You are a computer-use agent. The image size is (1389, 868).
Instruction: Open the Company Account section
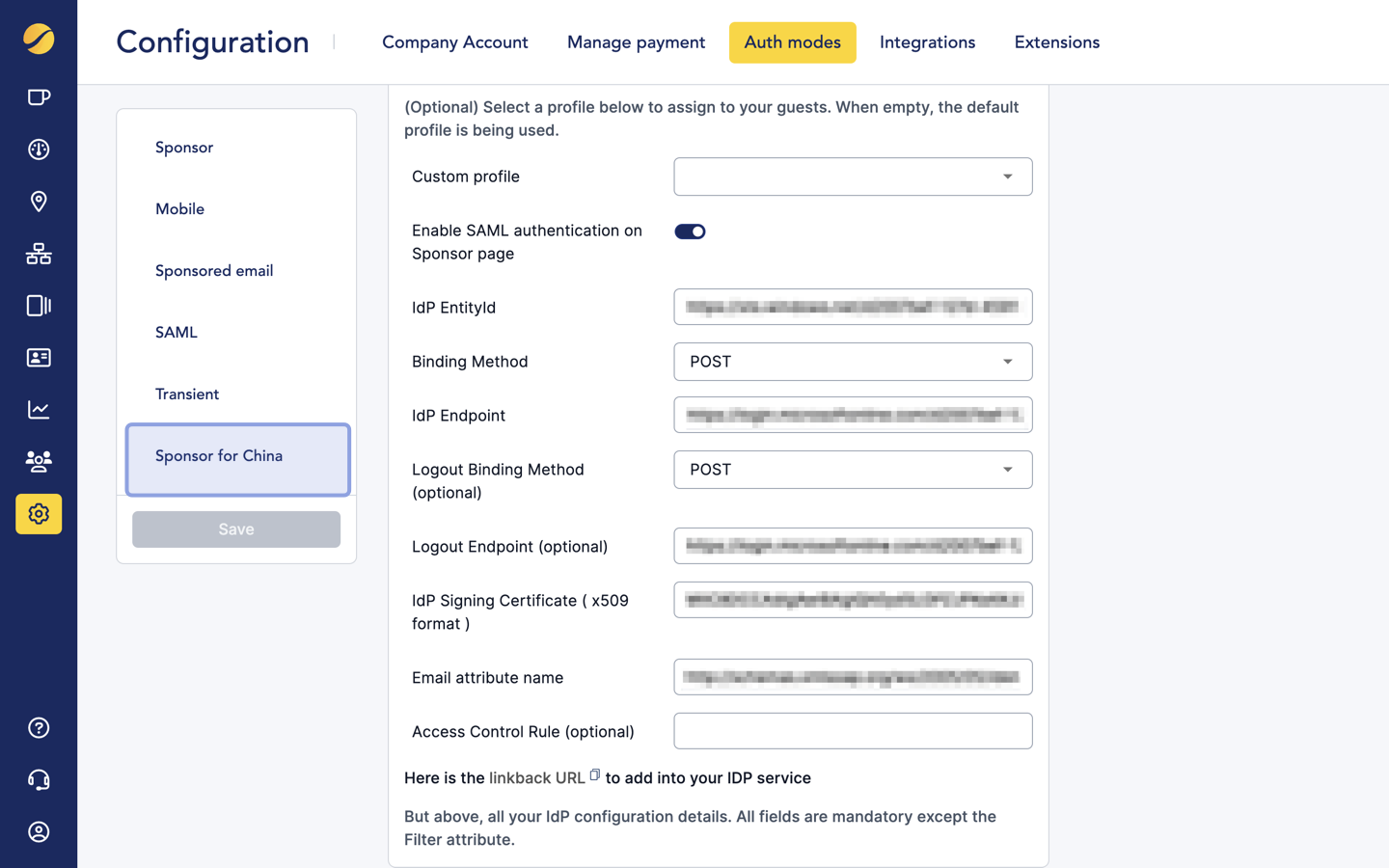[x=454, y=41]
